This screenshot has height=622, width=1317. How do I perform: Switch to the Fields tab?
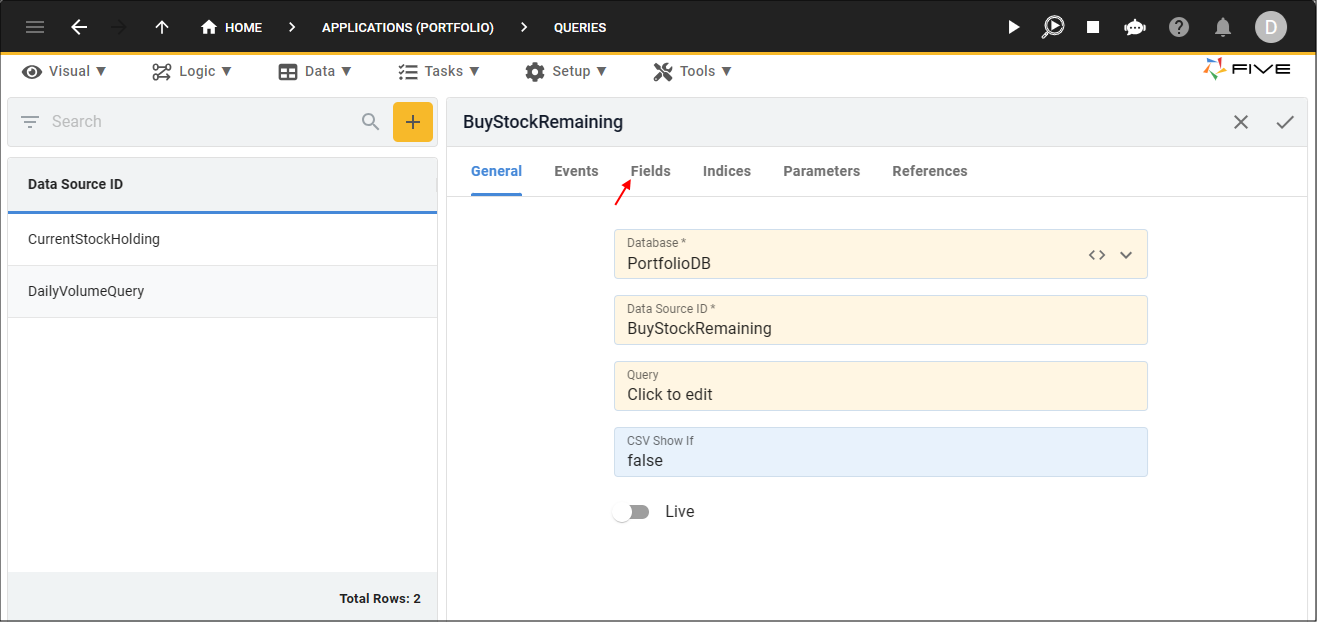tap(651, 171)
